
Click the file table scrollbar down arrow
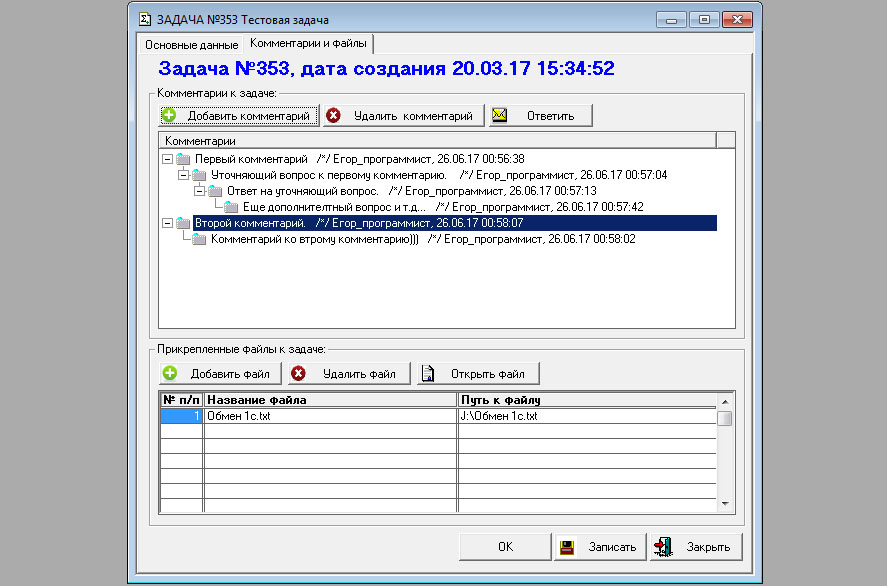coord(725,504)
